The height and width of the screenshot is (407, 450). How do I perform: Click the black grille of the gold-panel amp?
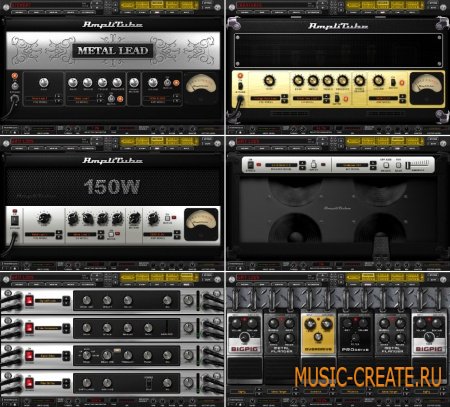click(338, 50)
